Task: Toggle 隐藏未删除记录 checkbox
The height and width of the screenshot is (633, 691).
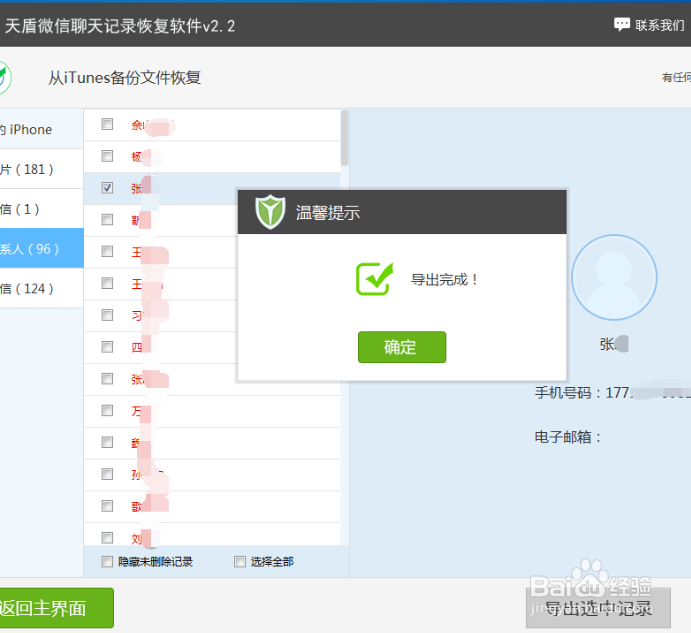Action: click(107, 562)
